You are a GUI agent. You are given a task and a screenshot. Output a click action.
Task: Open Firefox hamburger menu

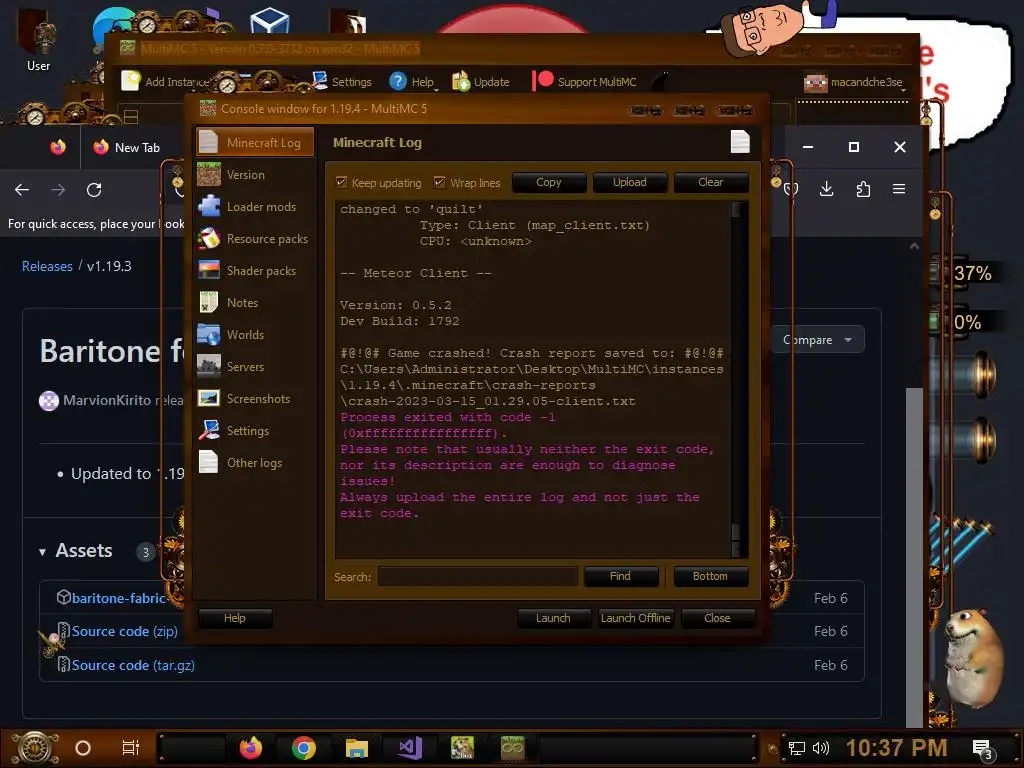[x=899, y=189]
